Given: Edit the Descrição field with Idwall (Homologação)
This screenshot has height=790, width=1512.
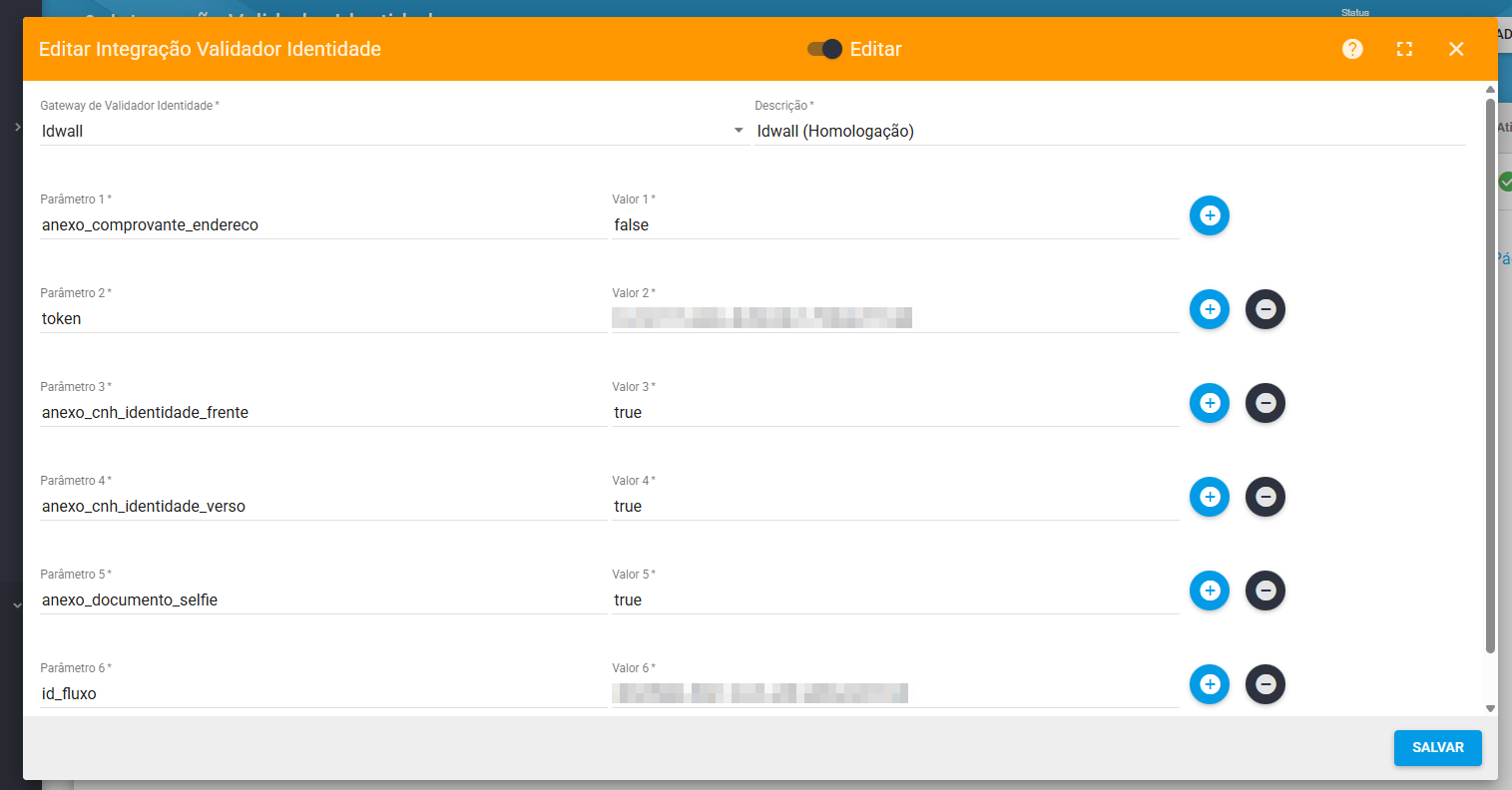Looking at the screenshot, I should click(1110, 131).
